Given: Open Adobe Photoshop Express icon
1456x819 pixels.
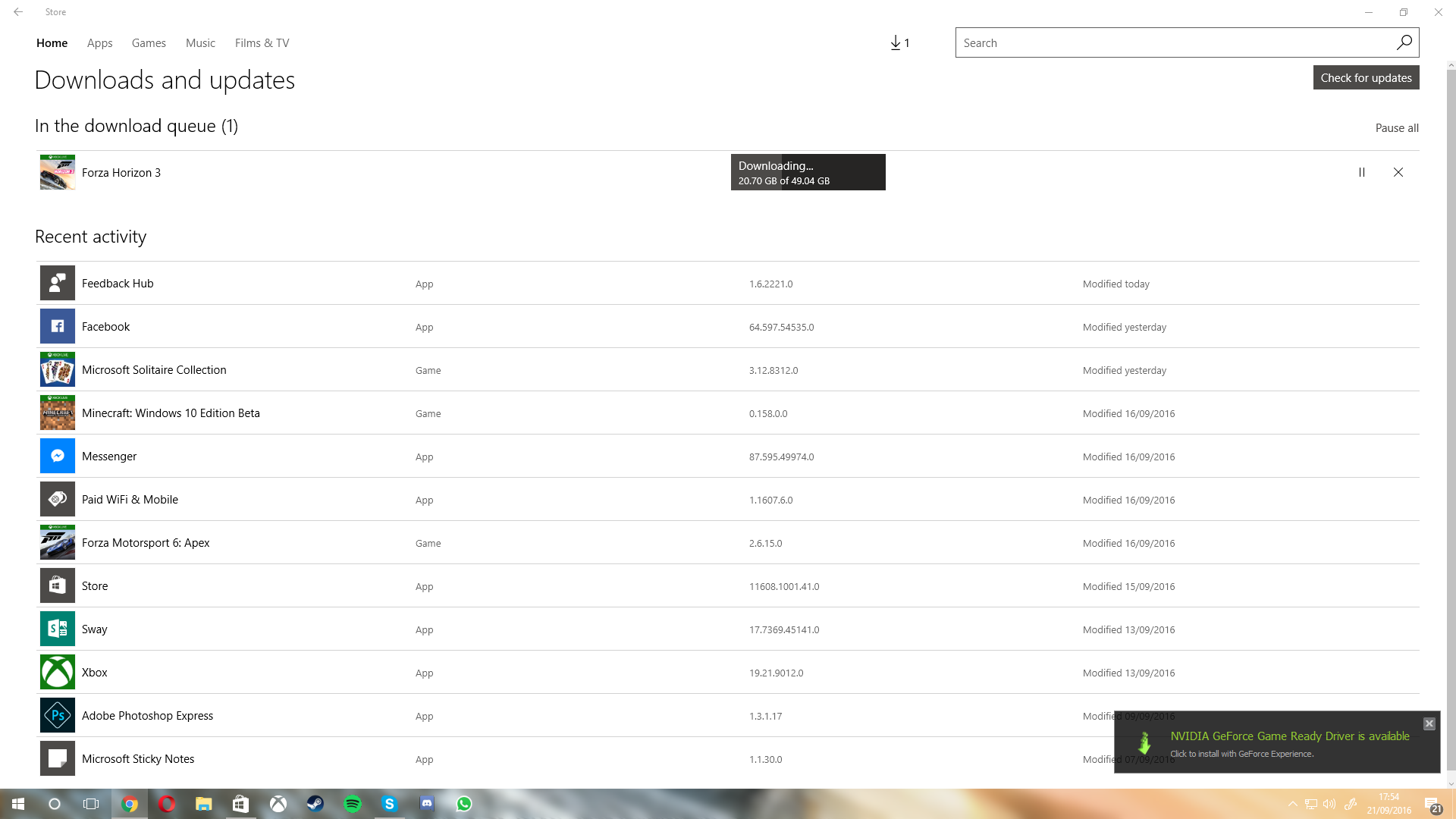Looking at the screenshot, I should [58, 715].
